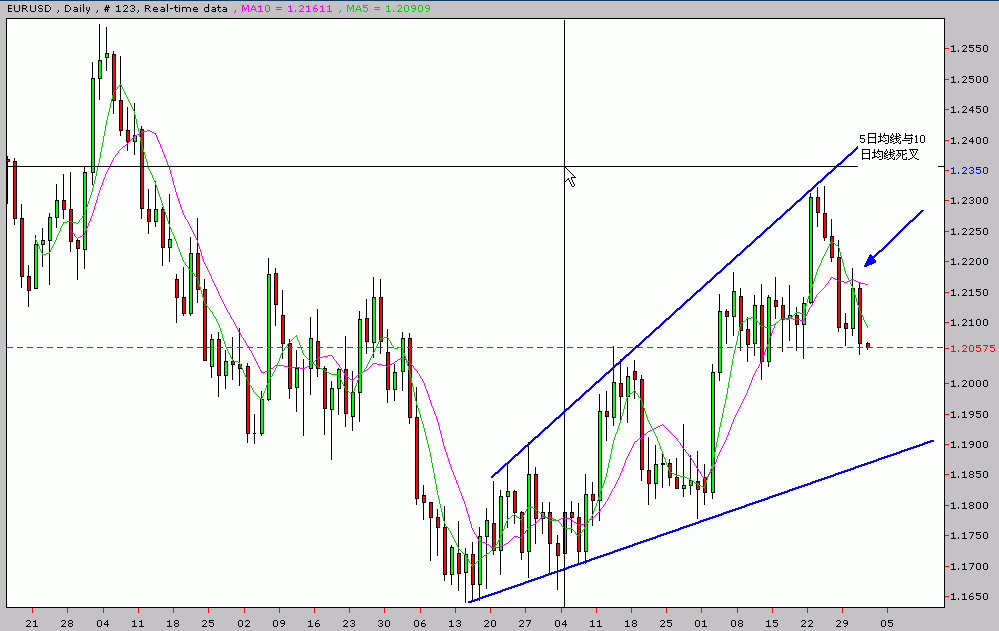Click the 23 date label on time axis
This screenshot has width=999, height=631.
349,623
